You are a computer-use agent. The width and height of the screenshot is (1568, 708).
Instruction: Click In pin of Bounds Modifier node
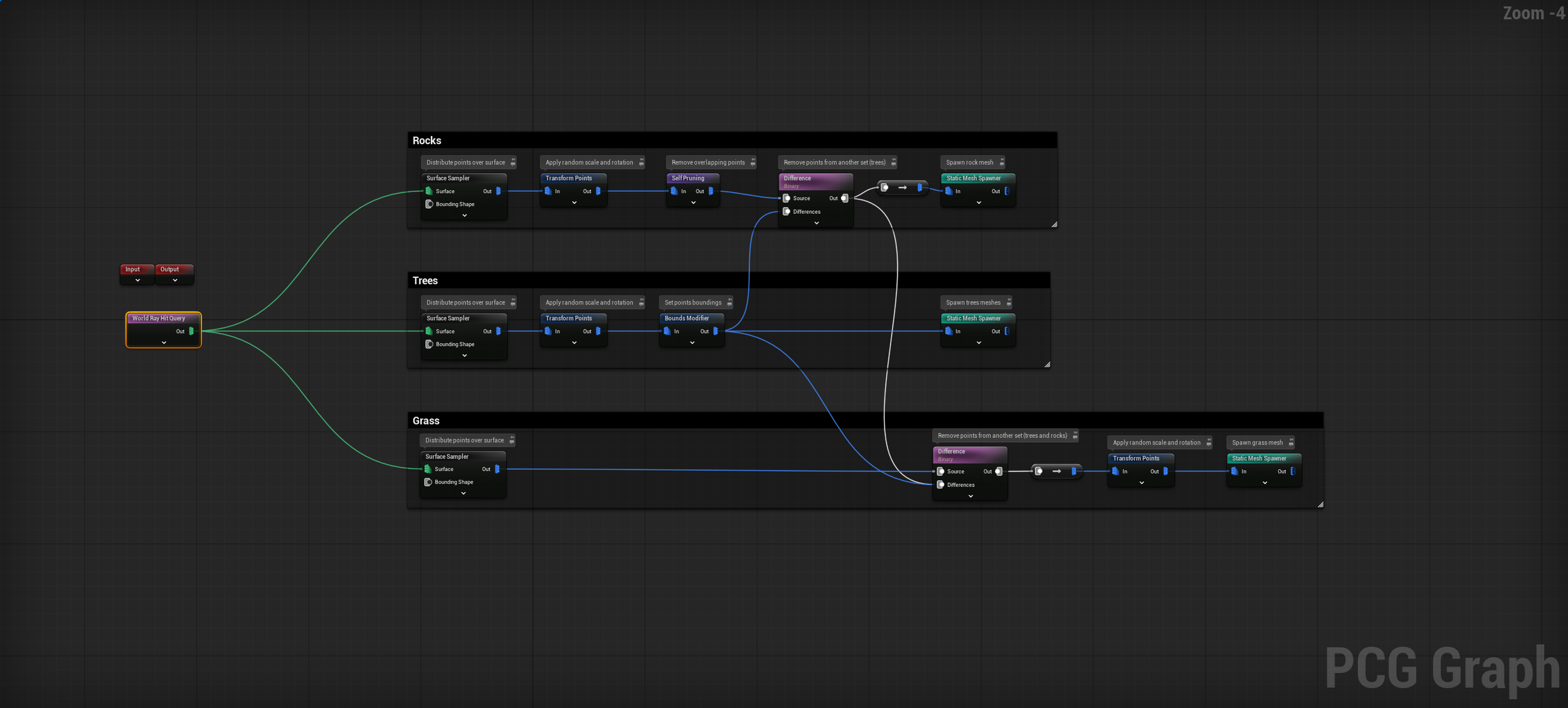[x=667, y=331]
